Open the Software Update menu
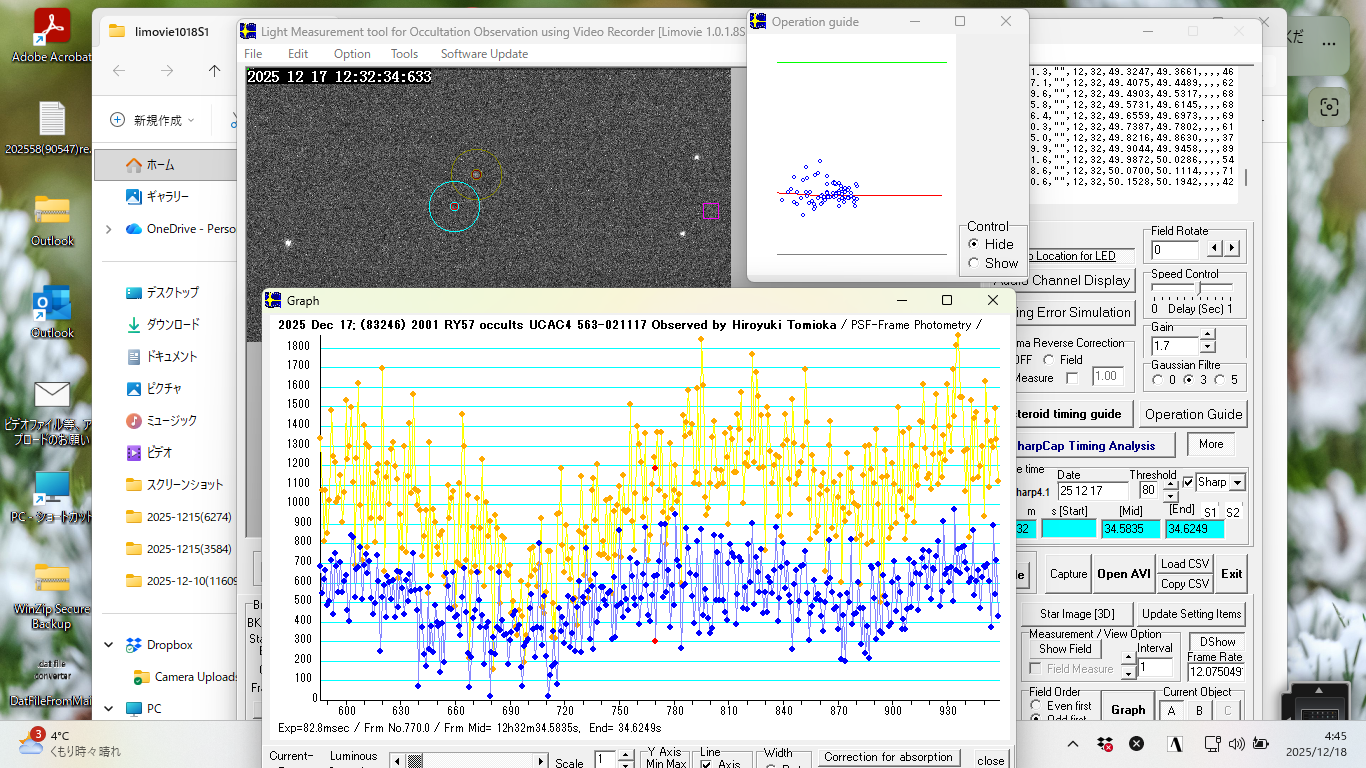This screenshot has height=768, width=1366. 484,54
